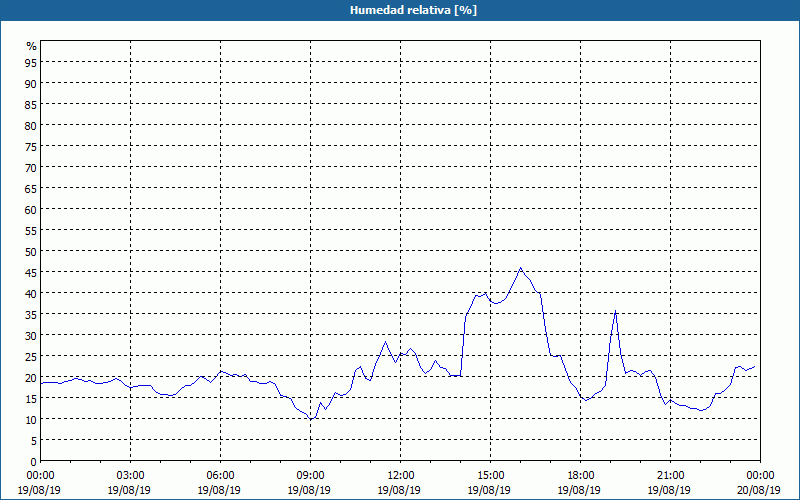
Task: Select the y-axis label '60'
Action: coord(31,209)
